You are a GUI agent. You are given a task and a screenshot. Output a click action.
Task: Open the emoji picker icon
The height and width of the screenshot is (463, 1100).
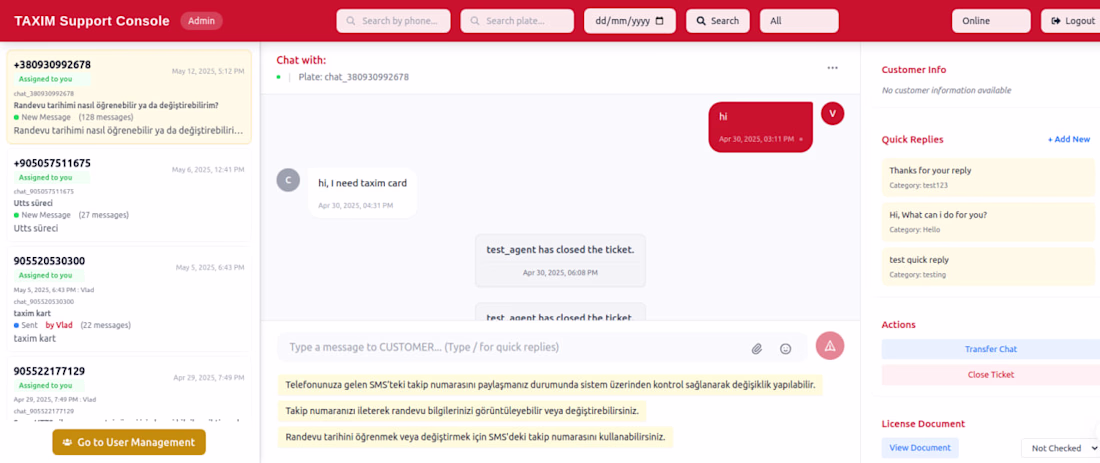pyautogui.click(x=786, y=349)
